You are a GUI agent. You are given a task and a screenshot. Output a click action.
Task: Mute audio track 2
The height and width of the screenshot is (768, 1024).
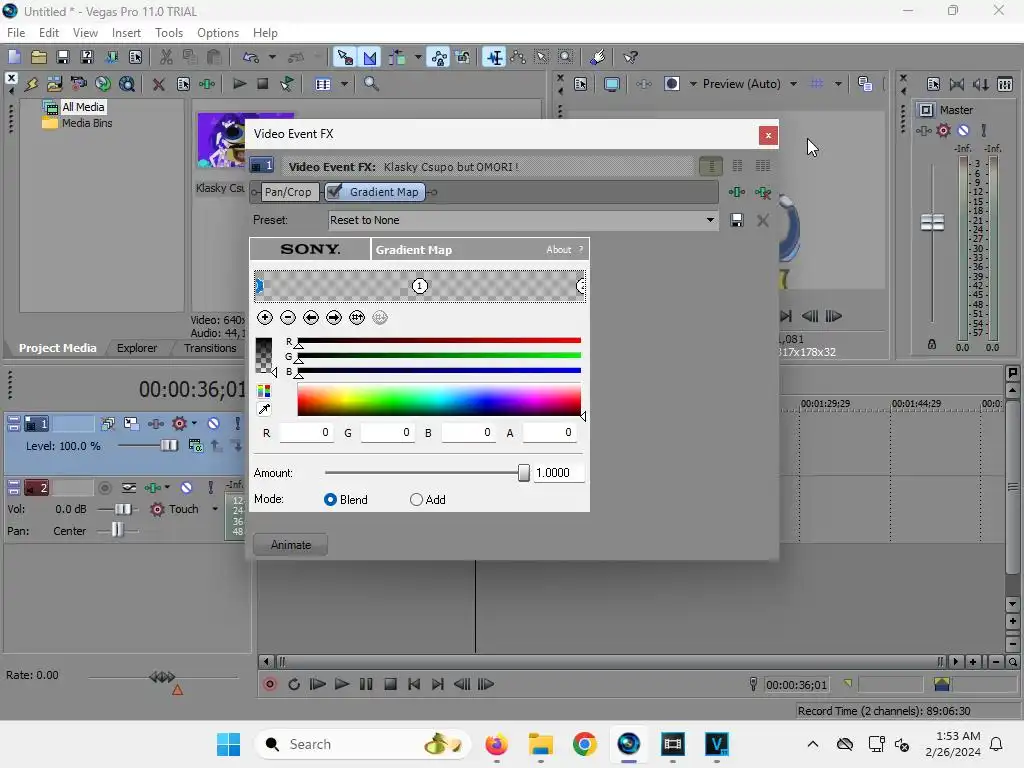(x=186, y=488)
